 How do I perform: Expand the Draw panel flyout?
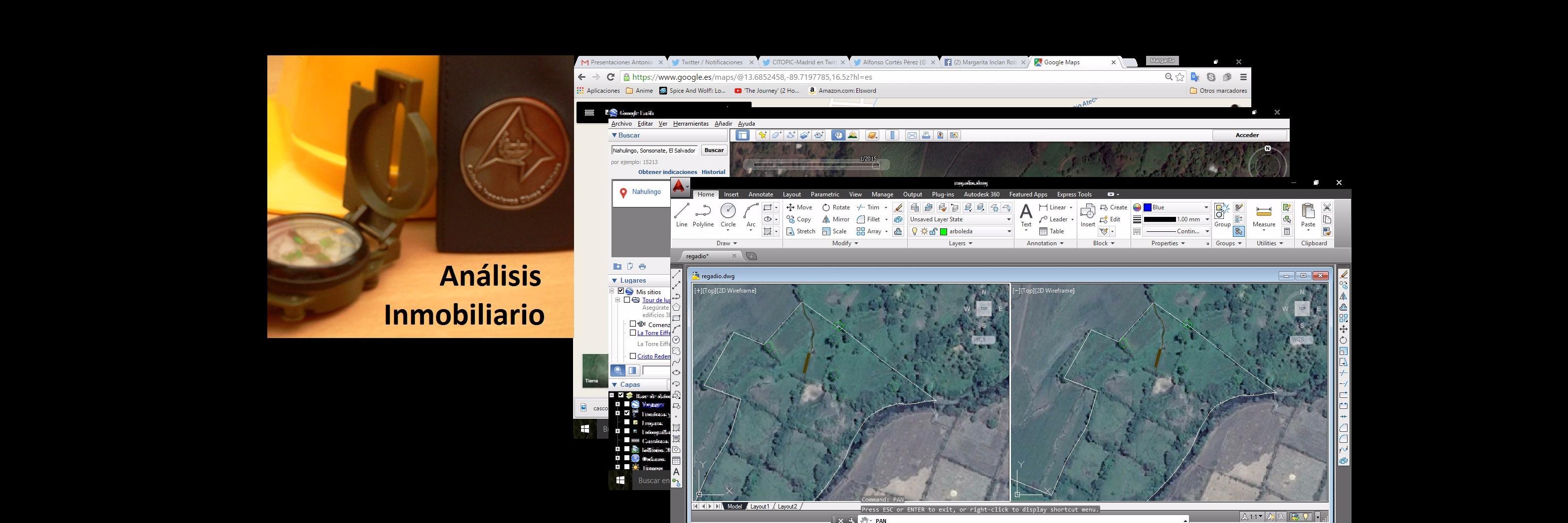[727, 243]
